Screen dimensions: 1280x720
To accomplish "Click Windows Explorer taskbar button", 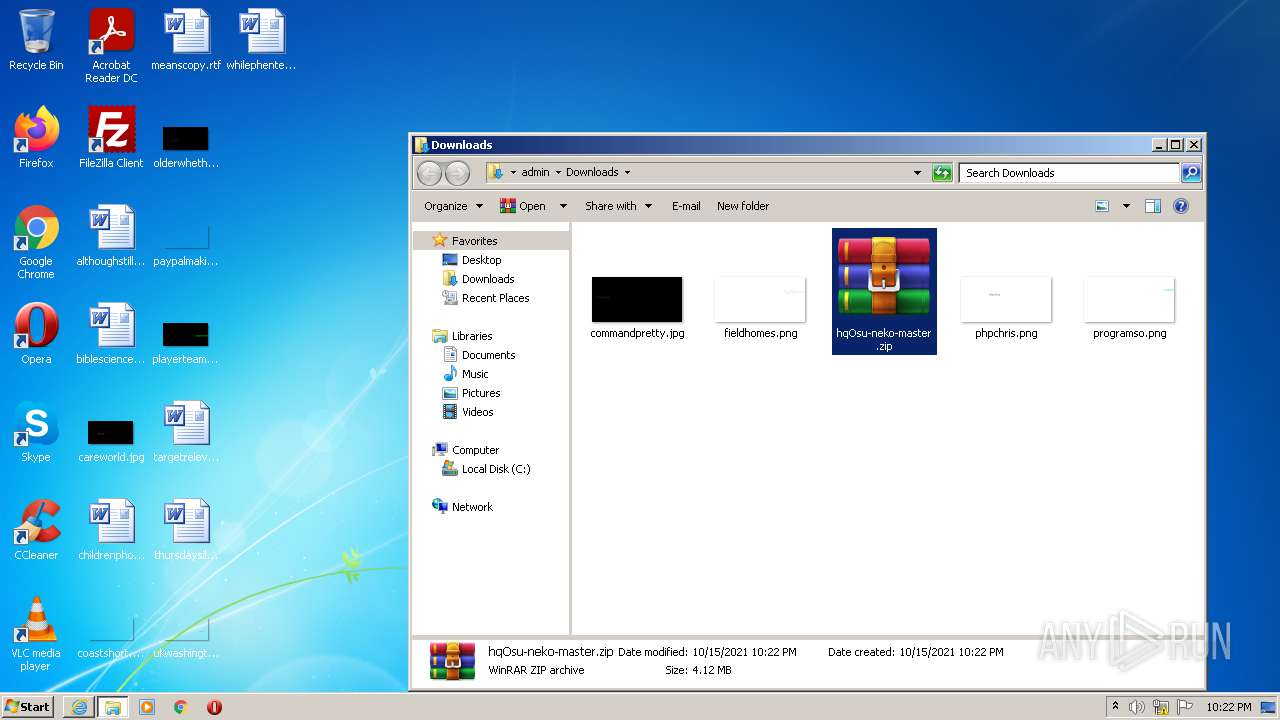I will point(113,707).
